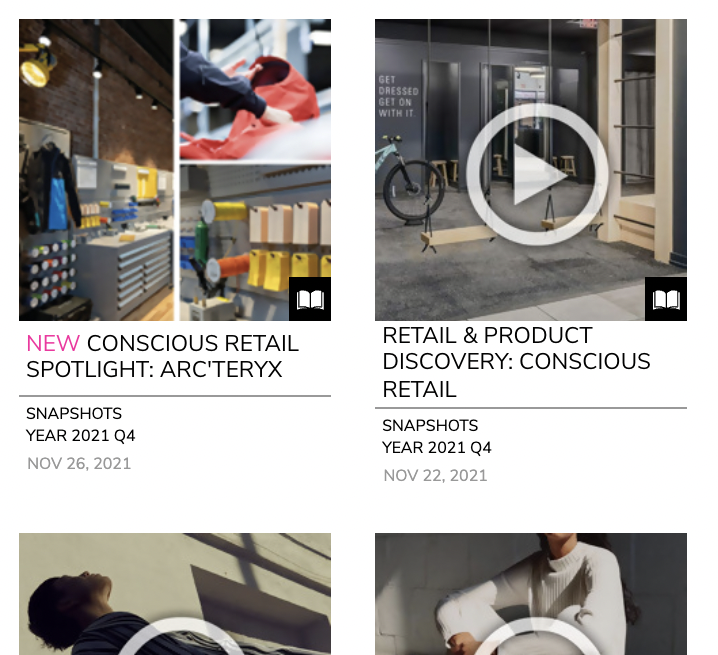Image resolution: width=718 pixels, height=655 pixels.
Task: Open thumbnail of woman in white sweater
Action: click(531, 594)
